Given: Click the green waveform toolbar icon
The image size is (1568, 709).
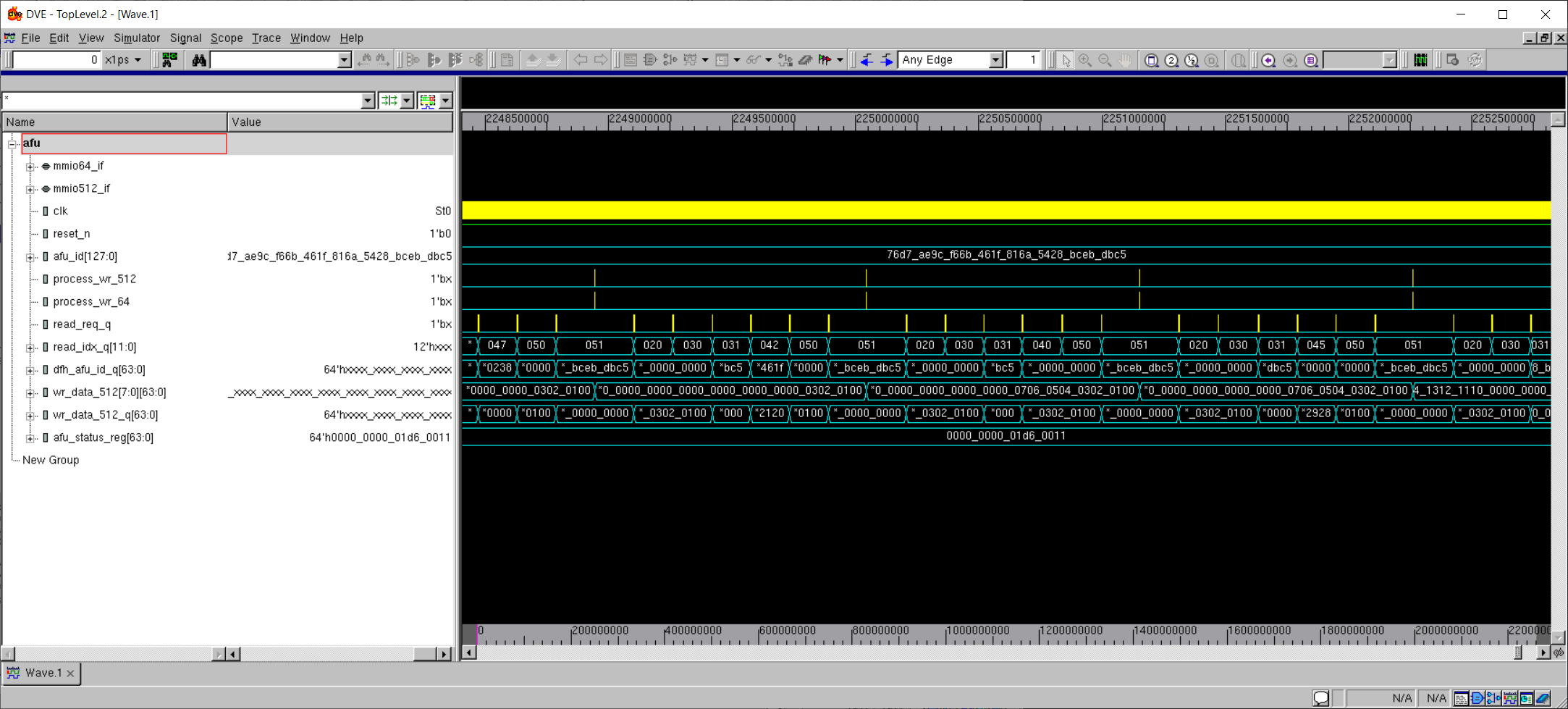Looking at the screenshot, I should [x=1420, y=60].
